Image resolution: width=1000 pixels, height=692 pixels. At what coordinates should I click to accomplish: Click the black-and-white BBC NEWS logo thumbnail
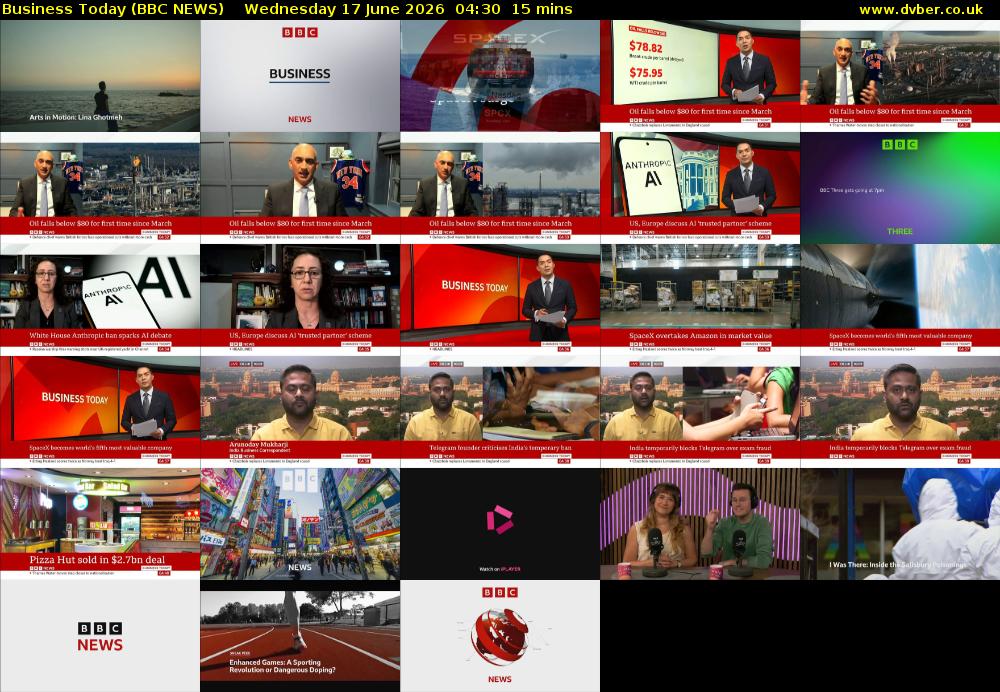(x=100, y=636)
